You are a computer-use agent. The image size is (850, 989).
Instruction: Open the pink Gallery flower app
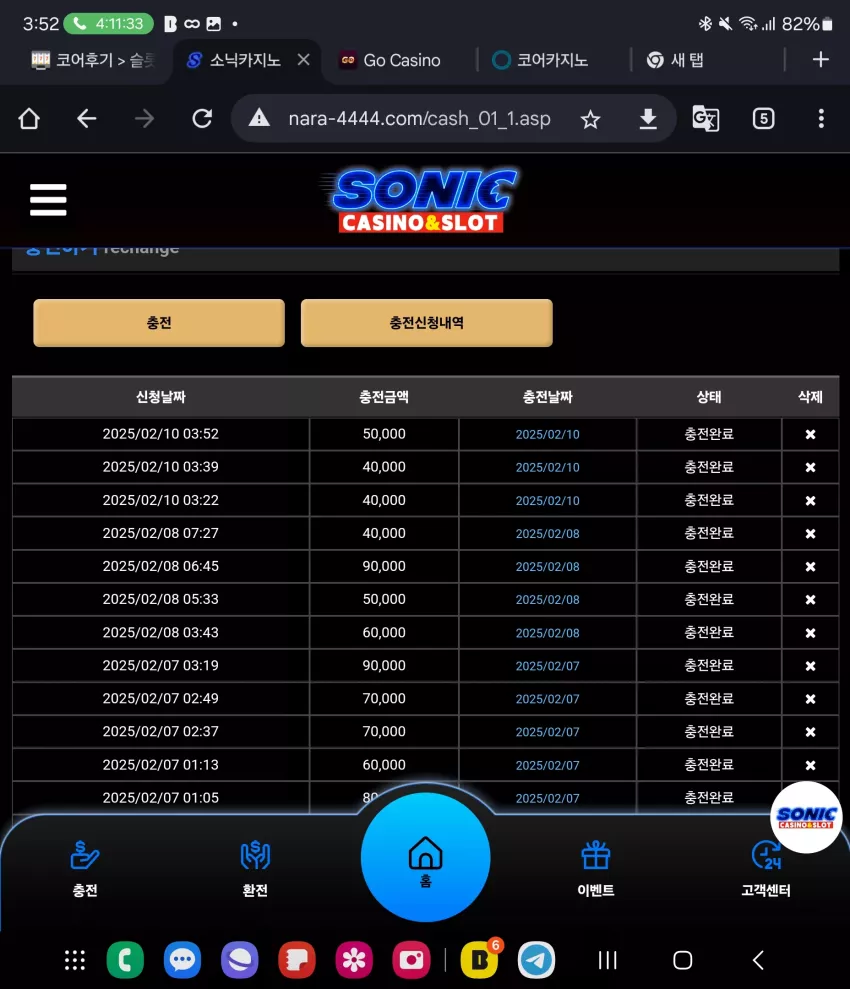354,960
